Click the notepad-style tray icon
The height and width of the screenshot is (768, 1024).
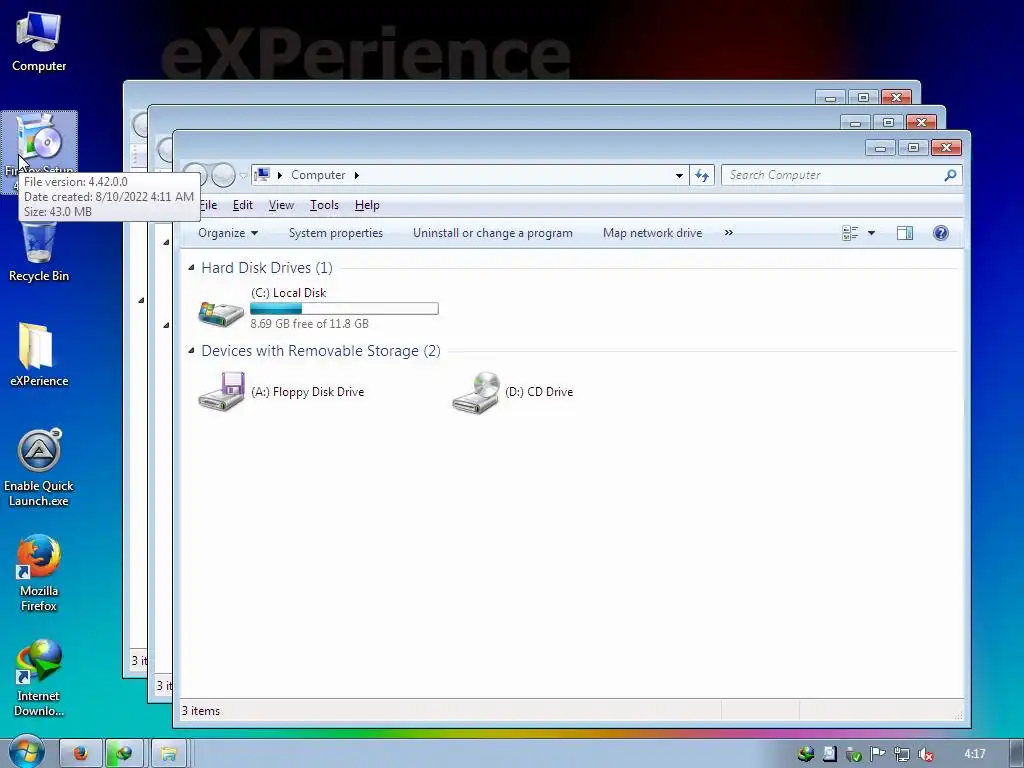coord(829,754)
